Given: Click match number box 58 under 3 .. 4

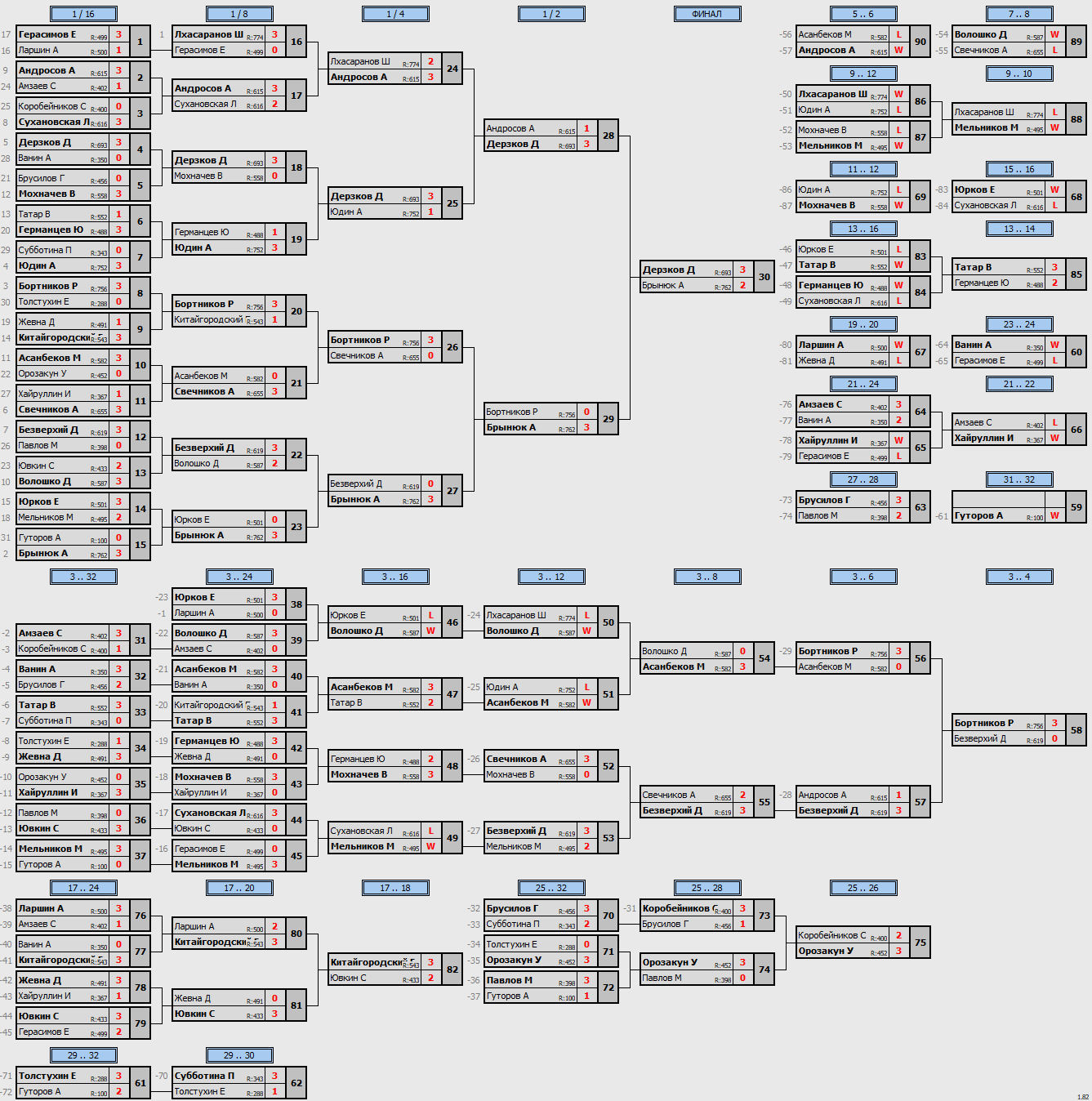Looking at the screenshot, I should tap(1076, 730).
